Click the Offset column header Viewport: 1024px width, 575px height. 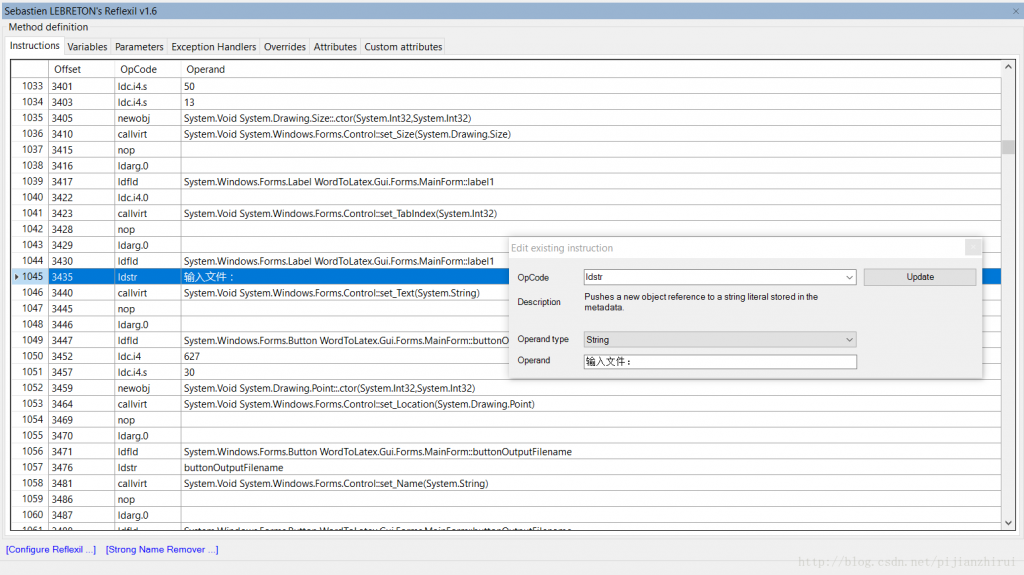[x=82, y=69]
